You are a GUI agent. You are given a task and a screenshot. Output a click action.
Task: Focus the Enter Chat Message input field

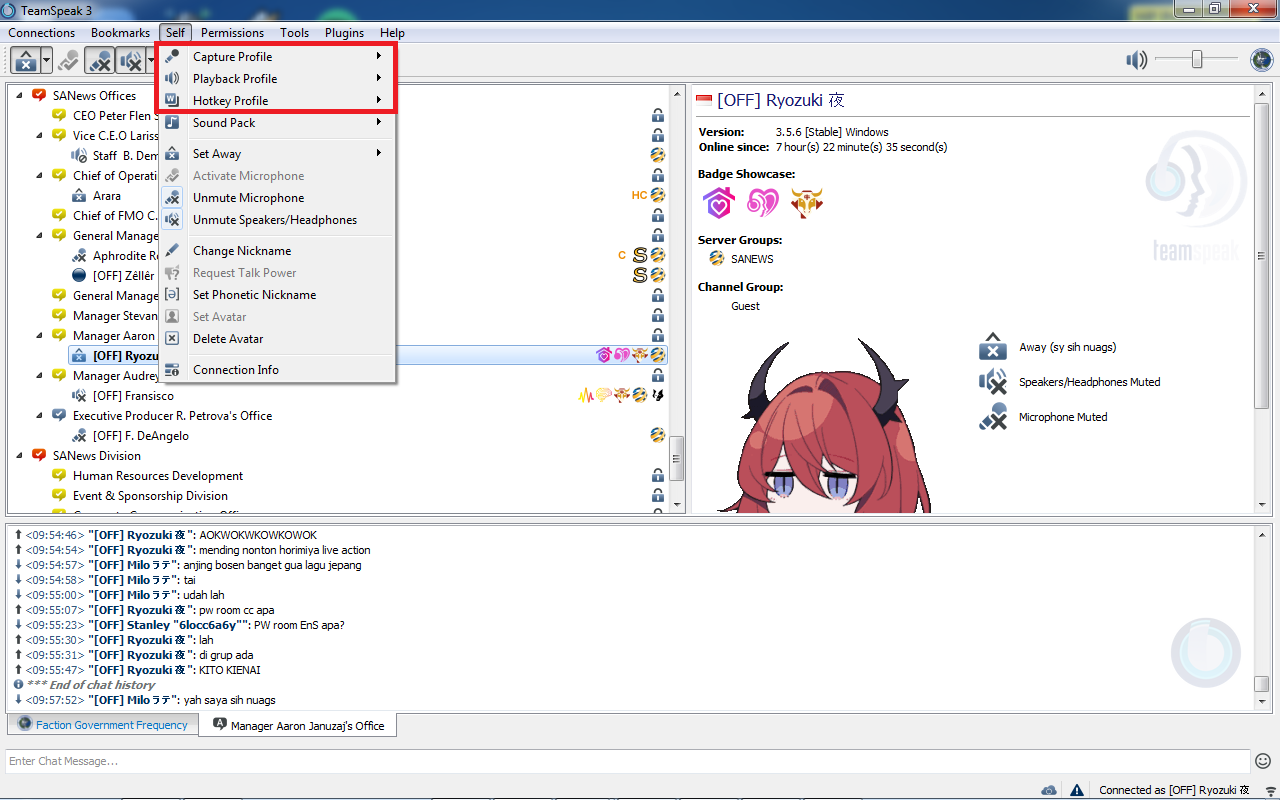pyautogui.click(x=628, y=761)
